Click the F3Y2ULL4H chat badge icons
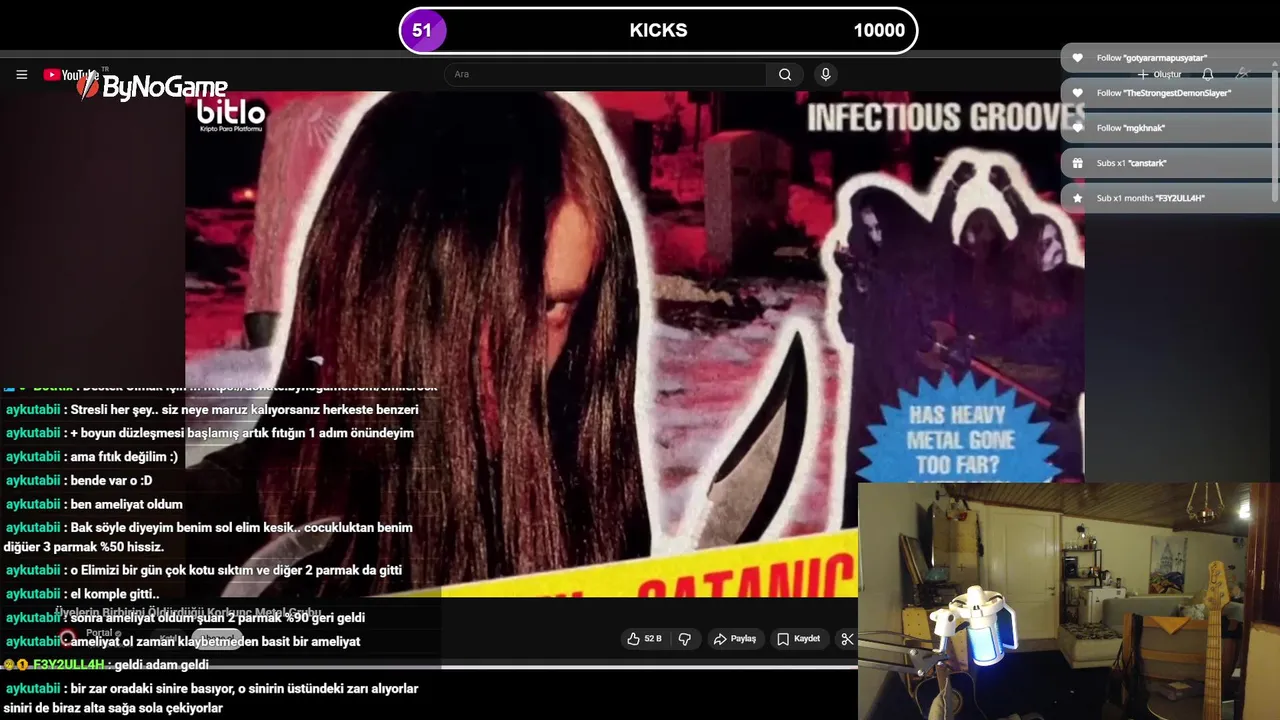Image resolution: width=1280 pixels, height=720 pixels. (16, 665)
